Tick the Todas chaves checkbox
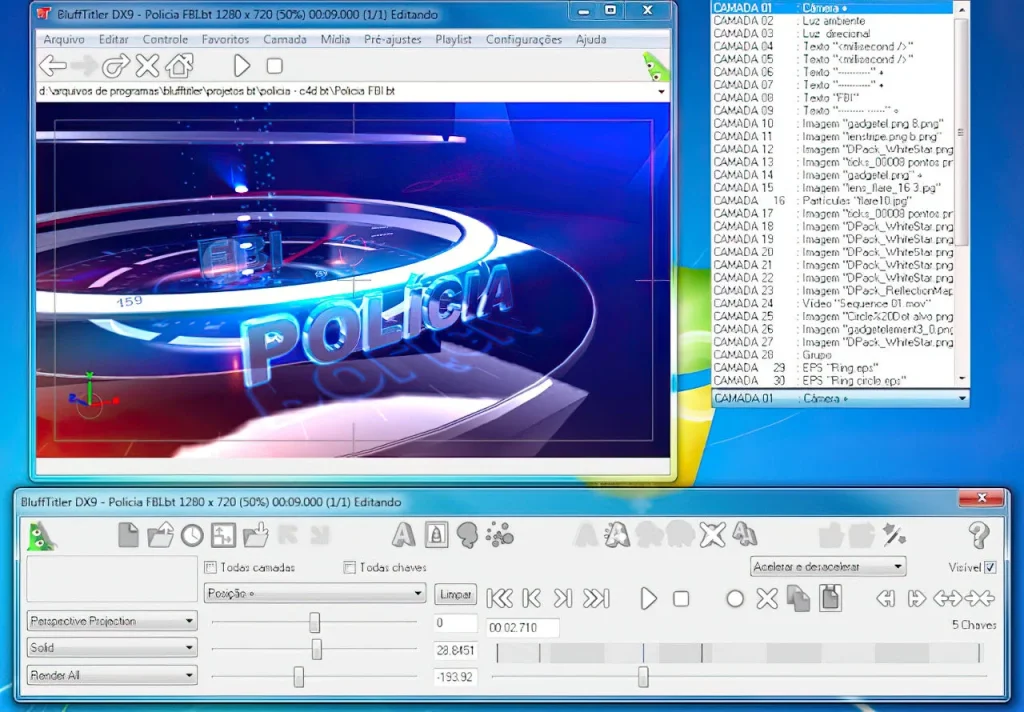The image size is (1024, 712). click(350, 568)
